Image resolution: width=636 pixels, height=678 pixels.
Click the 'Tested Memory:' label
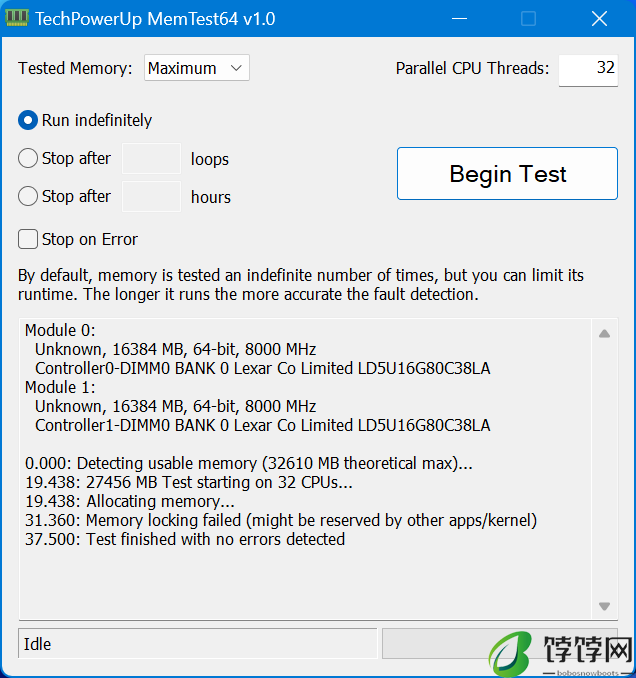pos(75,68)
